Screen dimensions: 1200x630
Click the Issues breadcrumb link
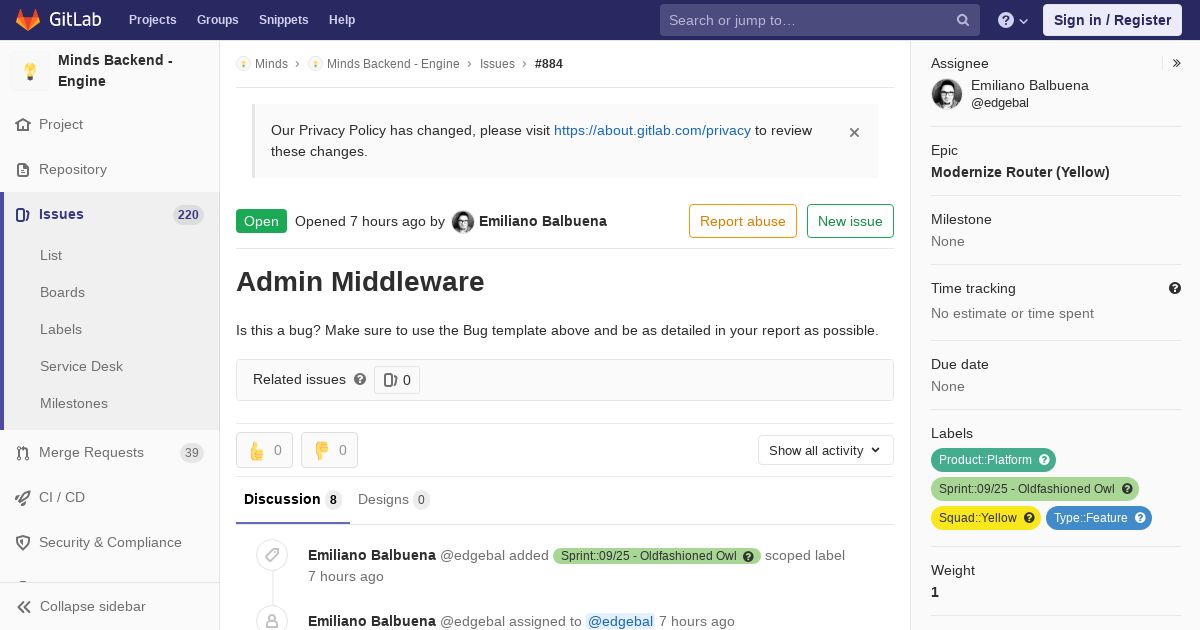pyautogui.click(x=497, y=64)
